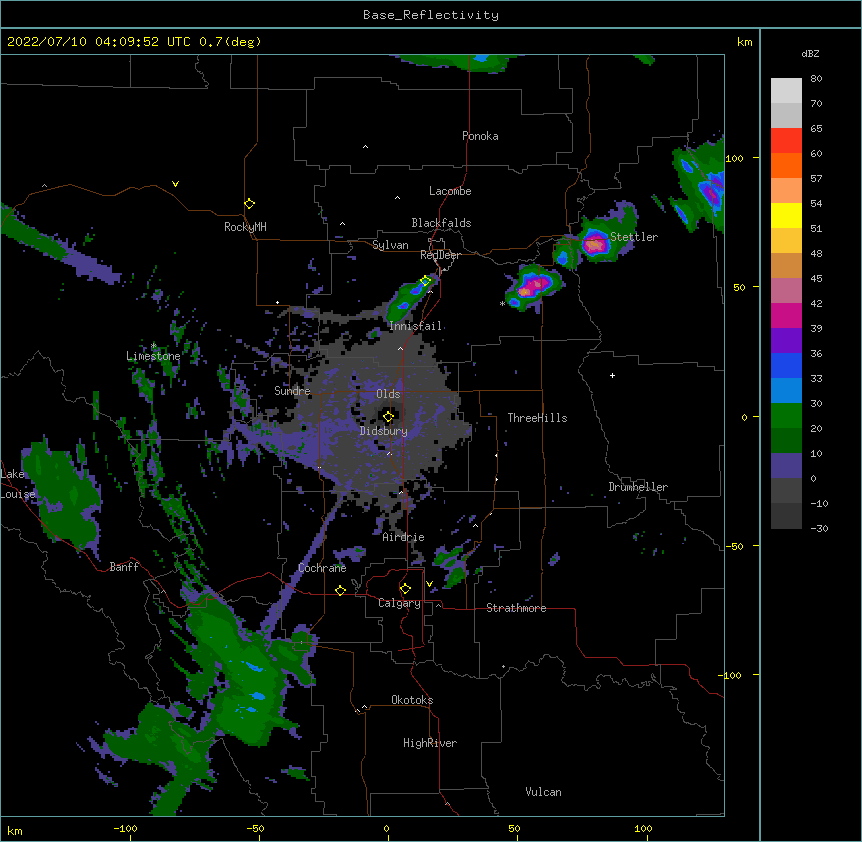Click the yellow diamond marker south of RedDeer
Image resolution: width=862 pixels, height=842 pixels.
[425, 281]
